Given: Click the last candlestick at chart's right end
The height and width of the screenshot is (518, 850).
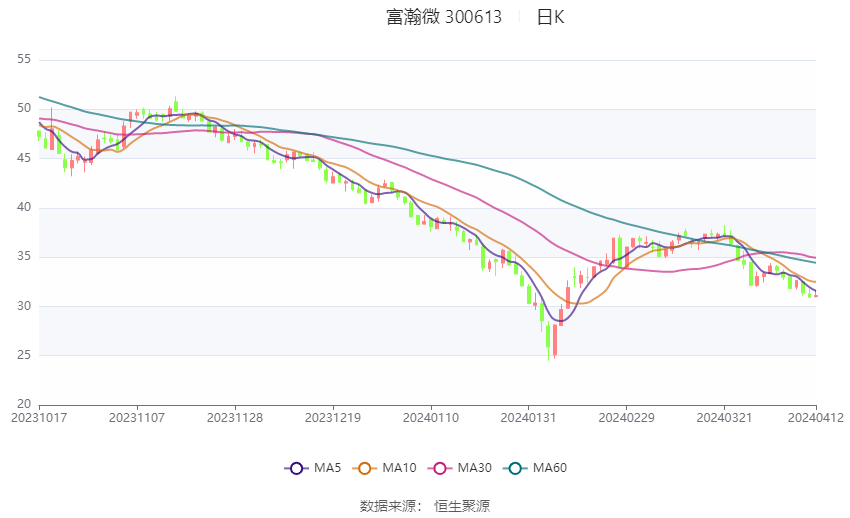Looking at the screenshot, I should 816,295.
